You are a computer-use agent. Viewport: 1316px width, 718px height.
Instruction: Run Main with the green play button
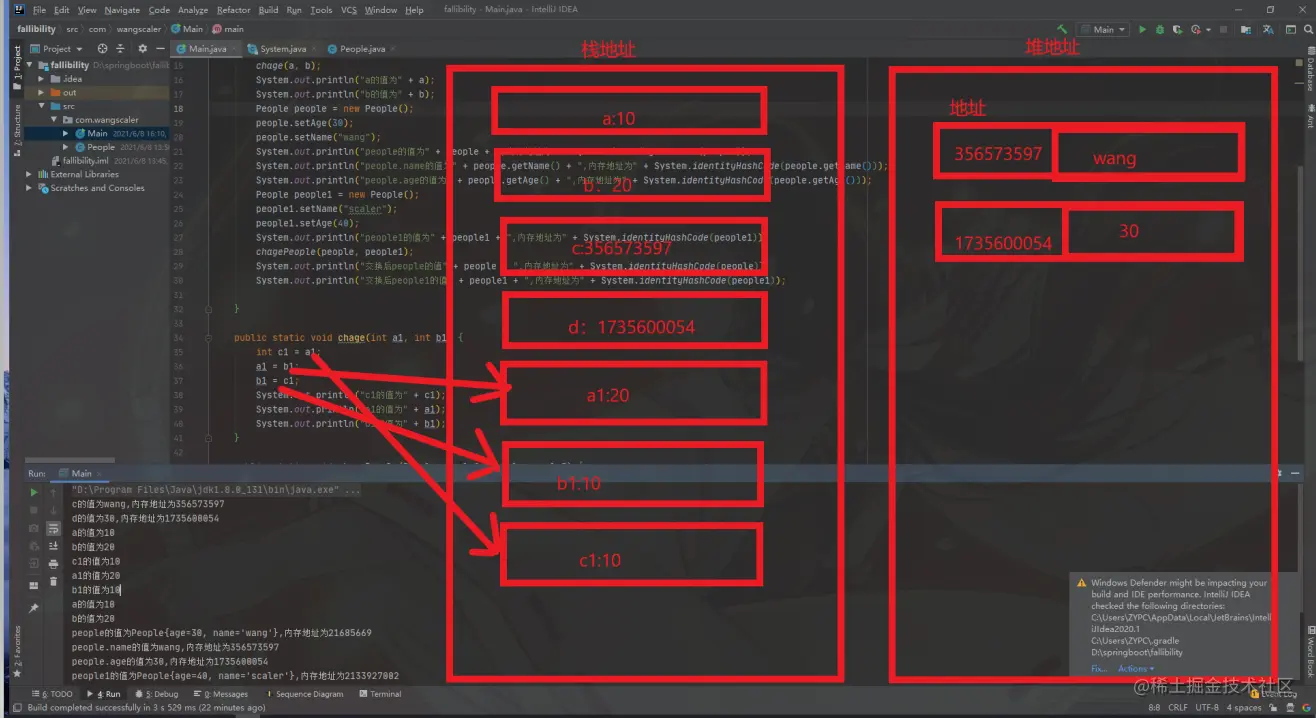[1143, 29]
